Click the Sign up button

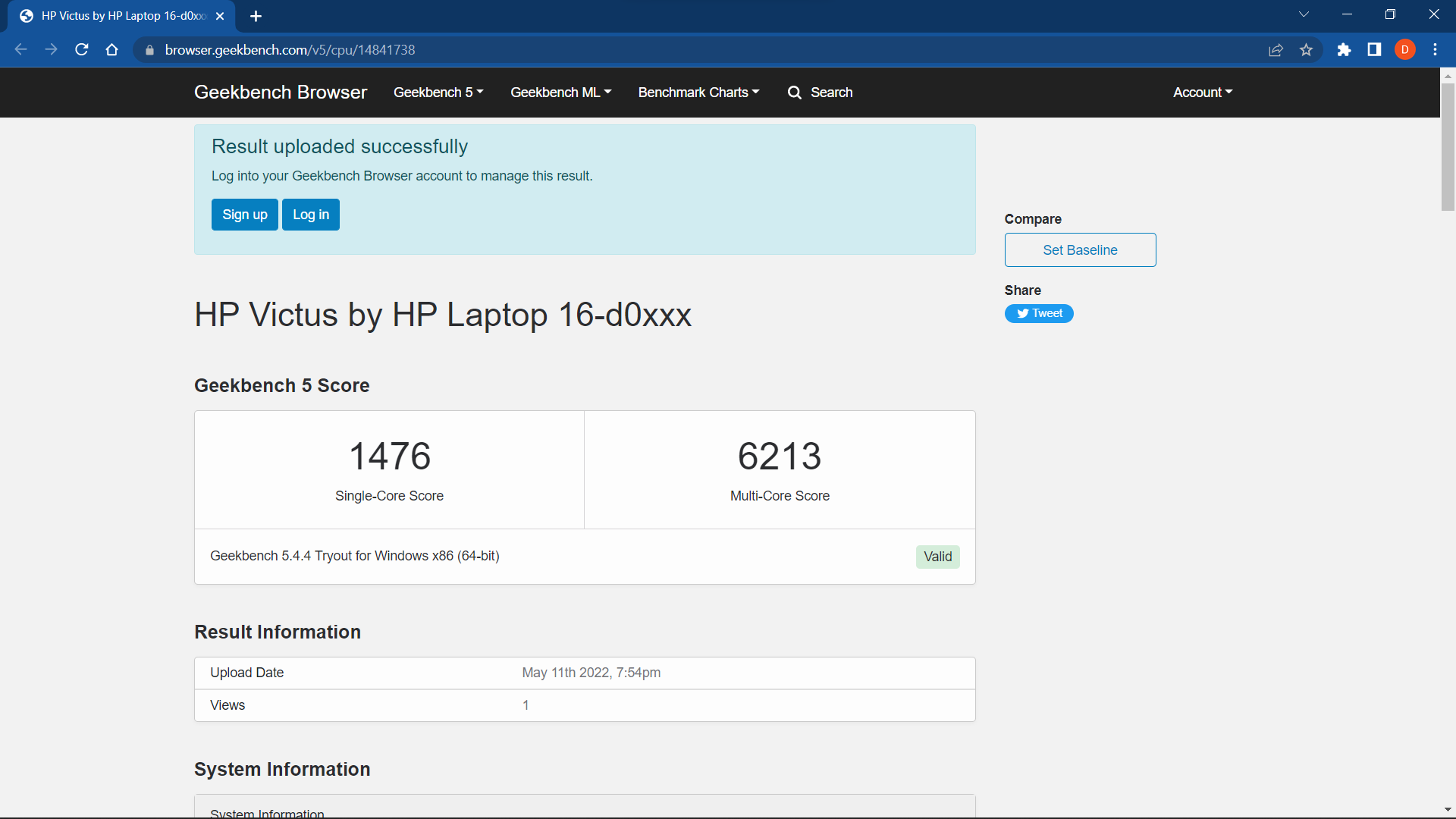pyautogui.click(x=245, y=215)
